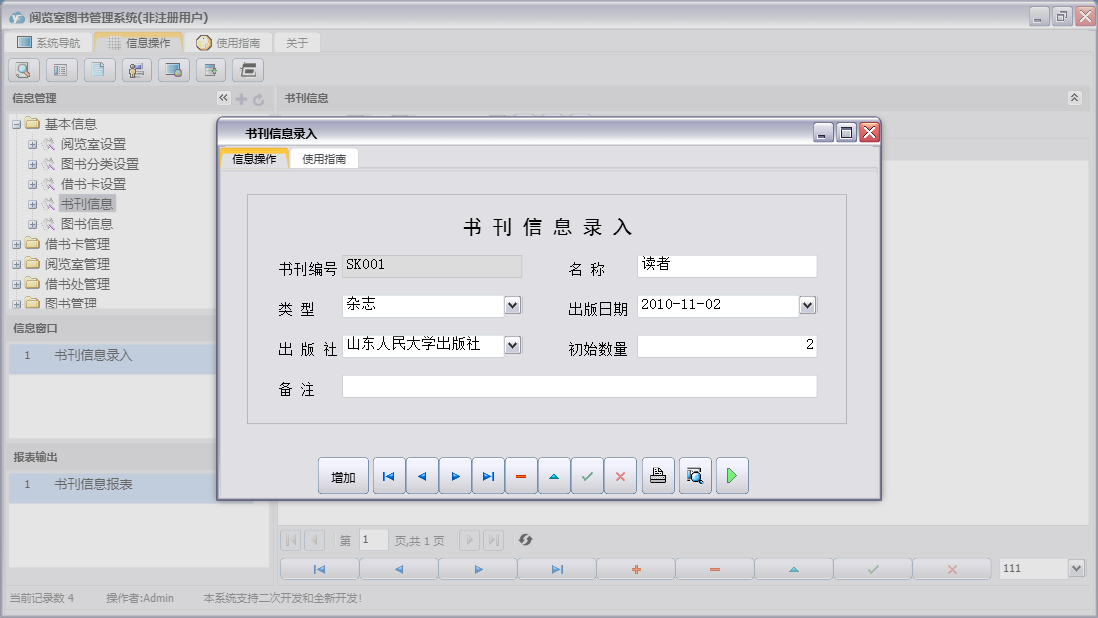
Task: Open the 出版日期 date picker dropdown
Action: point(808,305)
